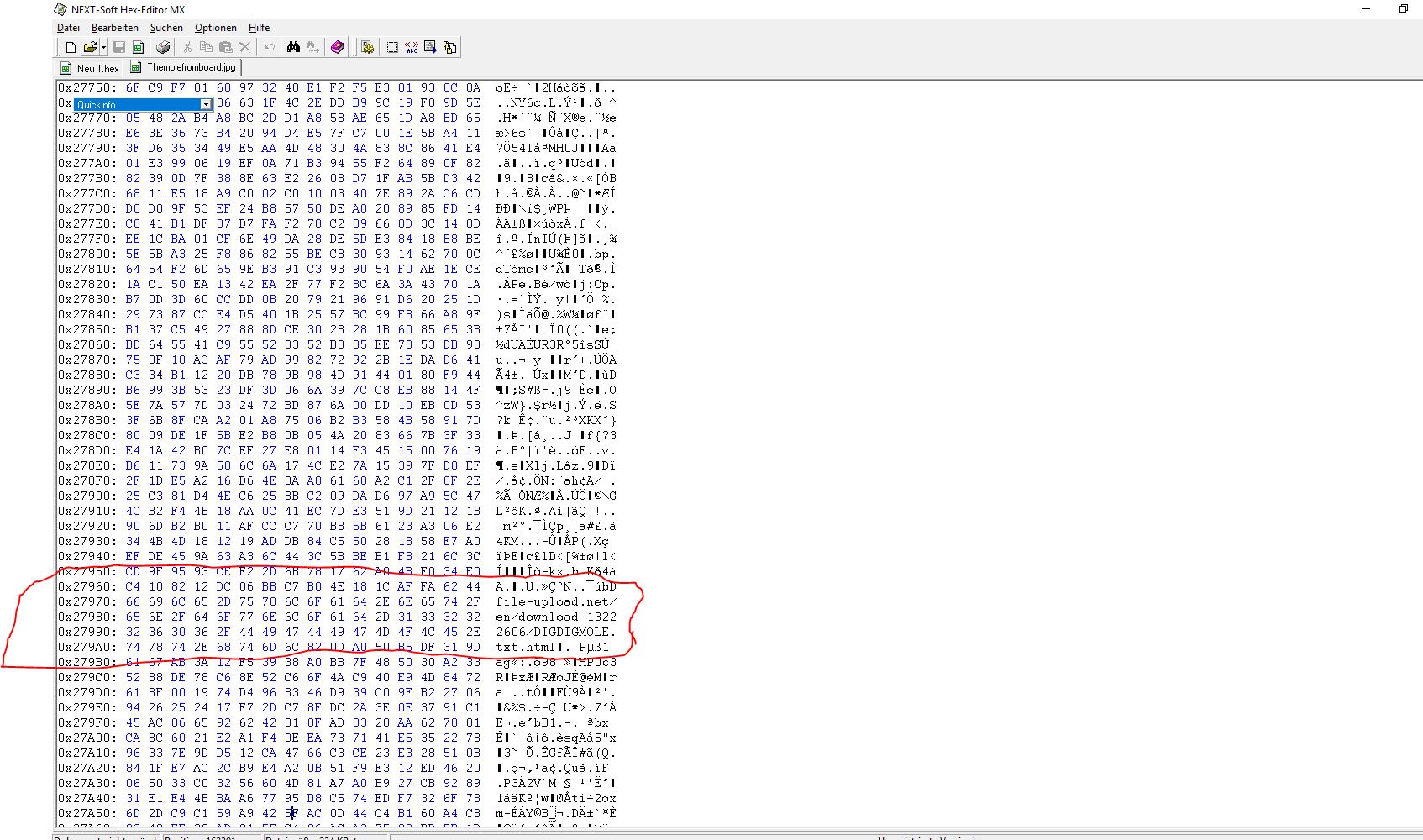The height and width of the screenshot is (840, 1423).
Task: Open the Optionen menu
Action: coord(215,28)
